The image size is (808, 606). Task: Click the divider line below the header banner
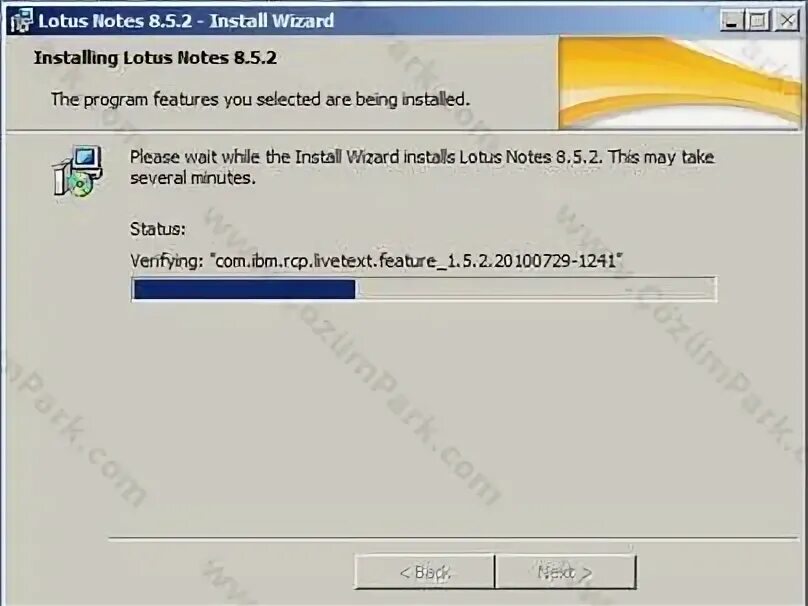click(402, 131)
